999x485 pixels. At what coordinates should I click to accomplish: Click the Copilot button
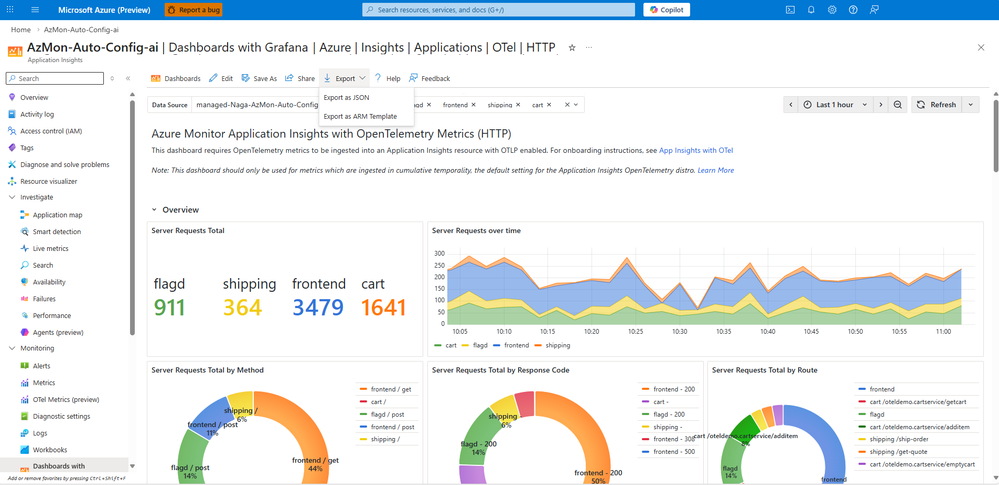point(666,10)
